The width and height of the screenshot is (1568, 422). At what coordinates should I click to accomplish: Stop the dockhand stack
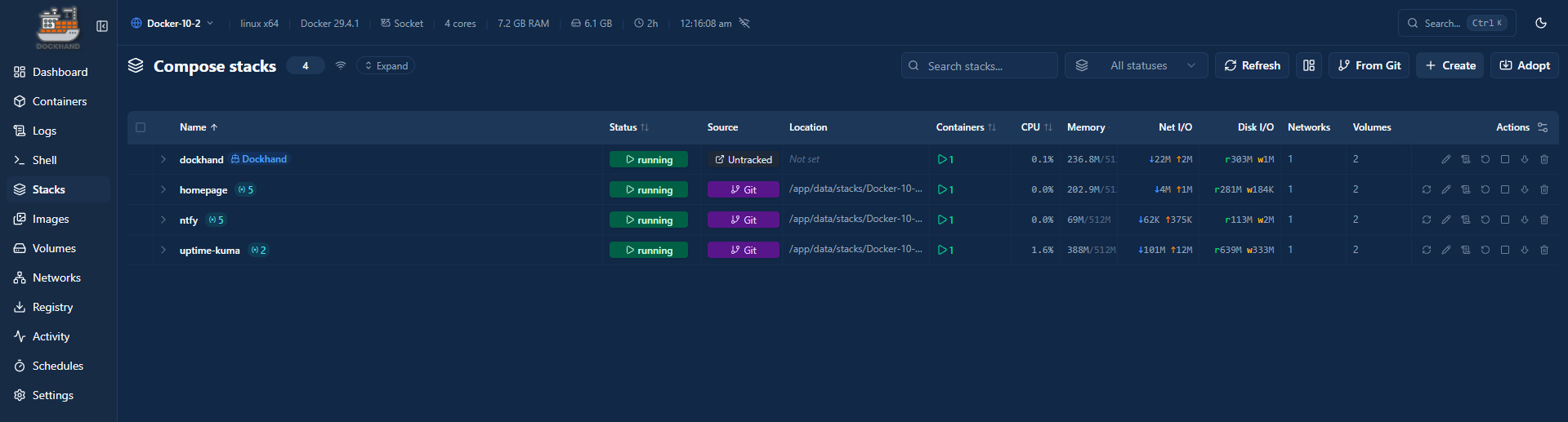1505,159
